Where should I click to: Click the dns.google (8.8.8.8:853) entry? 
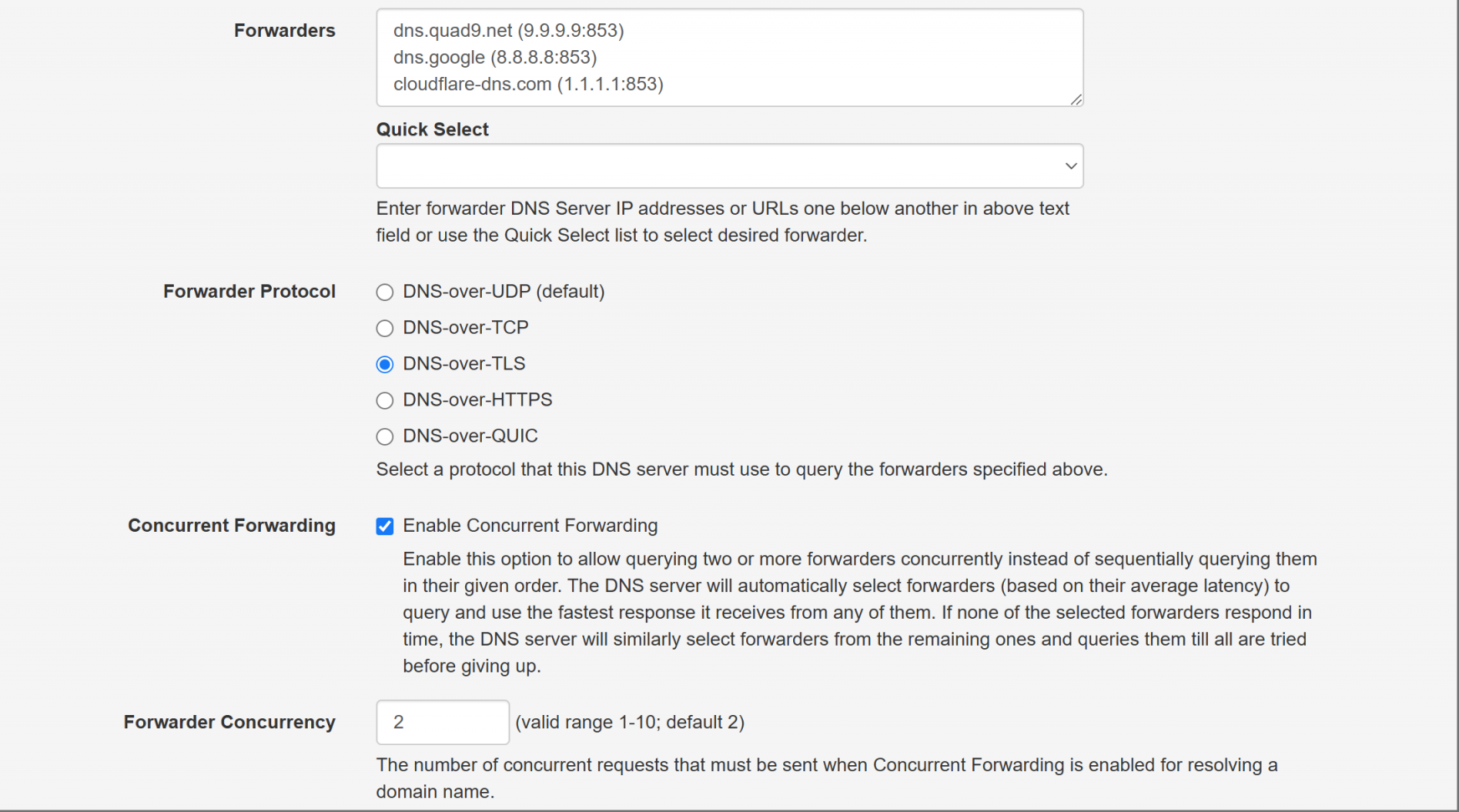(495, 58)
